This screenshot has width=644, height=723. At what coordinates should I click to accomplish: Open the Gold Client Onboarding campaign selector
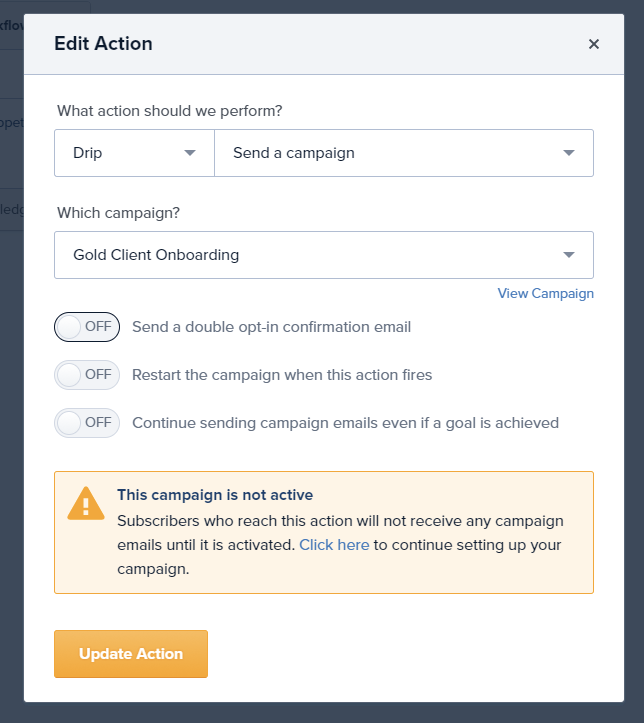323,255
